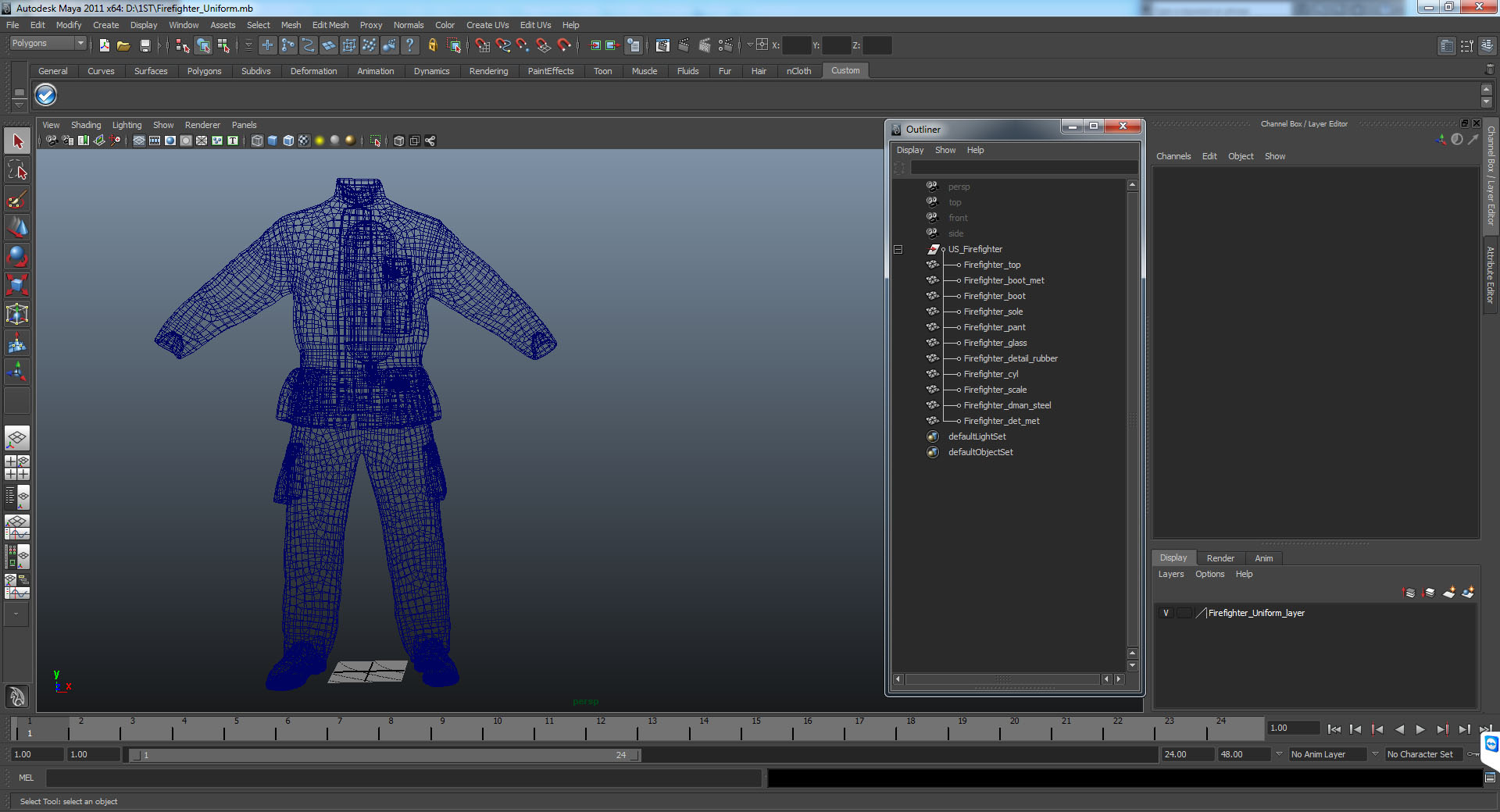
Task: Click the Open Scene folder icon
Action: coord(123,45)
